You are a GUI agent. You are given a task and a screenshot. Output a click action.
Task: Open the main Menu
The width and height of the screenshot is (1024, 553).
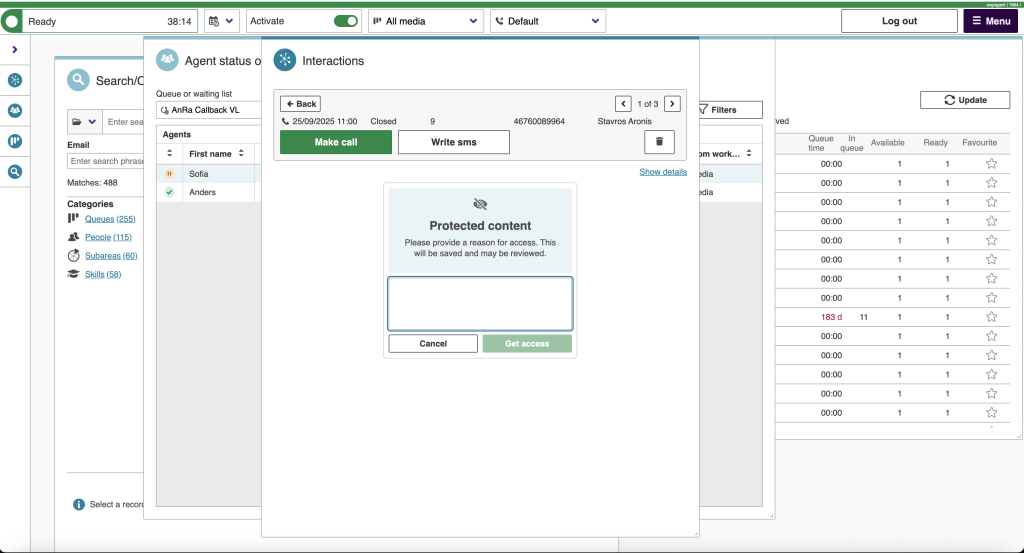[x=990, y=21]
